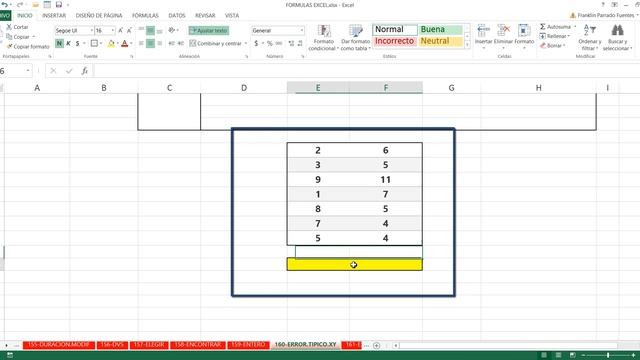Open the Ordenar y filtrar menu
Image resolution: width=640 pixels, height=360 pixels.
pyautogui.click(x=590, y=38)
